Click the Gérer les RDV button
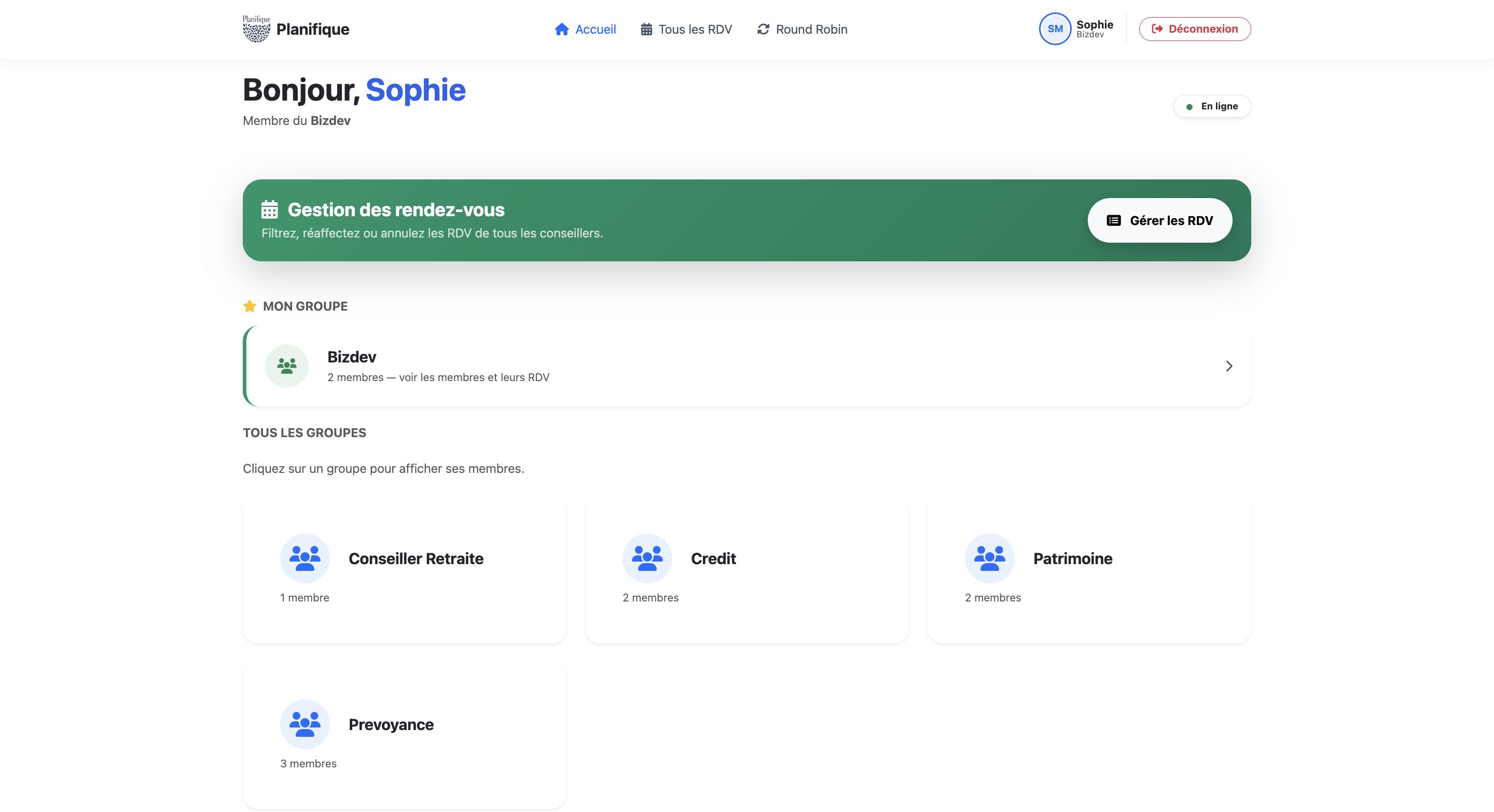Image resolution: width=1494 pixels, height=812 pixels. pyautogui.click(x=1160, y=220)
